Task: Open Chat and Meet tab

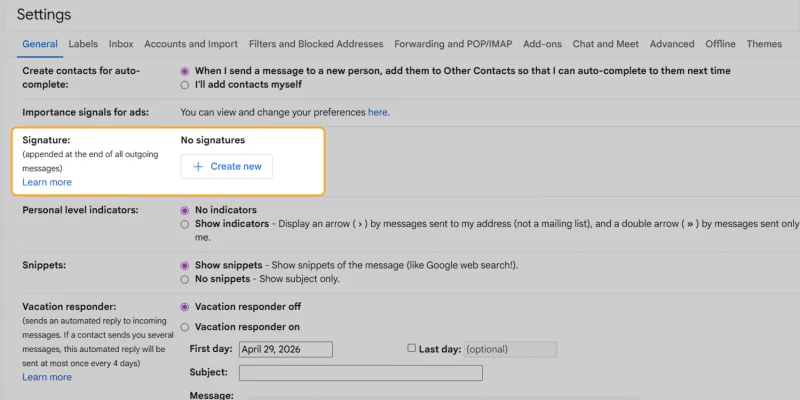Action: point(606,44)
